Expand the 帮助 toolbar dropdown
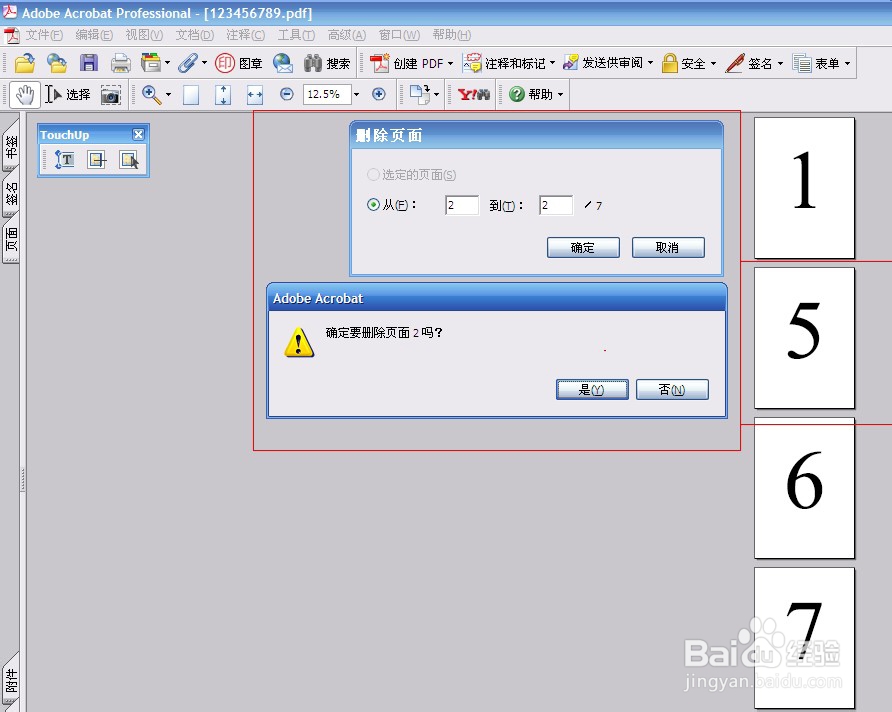Viewport: 892px width, 712px height. pos(560,94)
